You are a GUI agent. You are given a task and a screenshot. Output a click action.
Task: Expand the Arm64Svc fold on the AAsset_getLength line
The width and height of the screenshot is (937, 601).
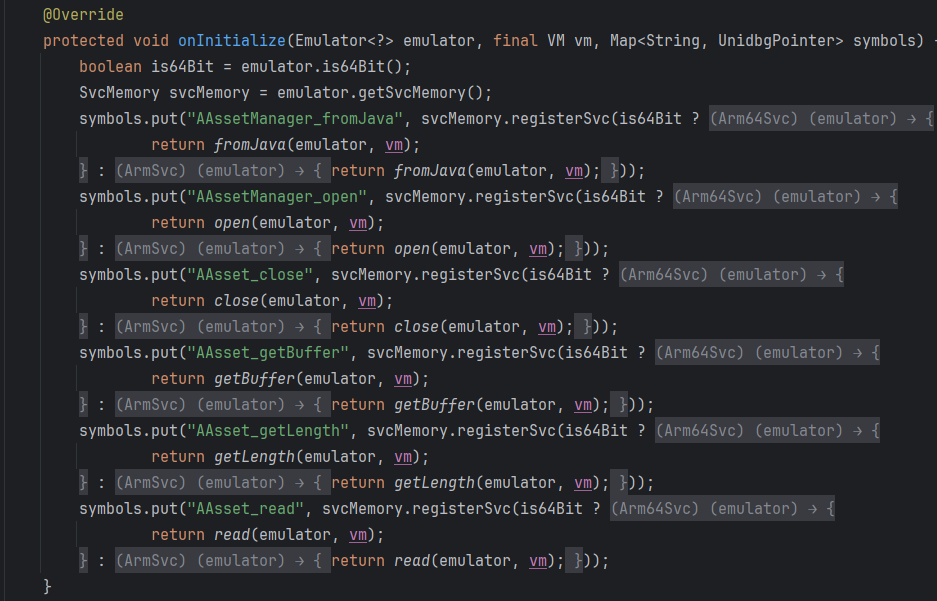tap(767, 431)
